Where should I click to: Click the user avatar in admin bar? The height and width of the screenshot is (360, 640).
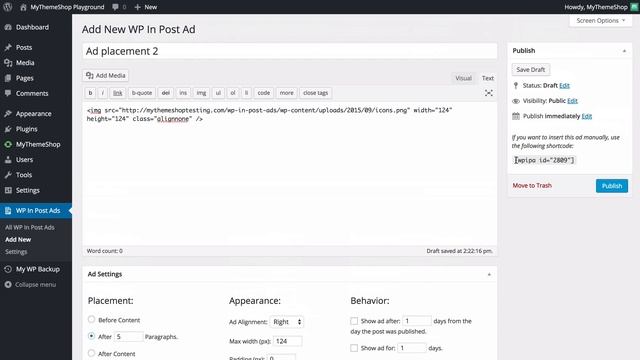pos(634,7)
